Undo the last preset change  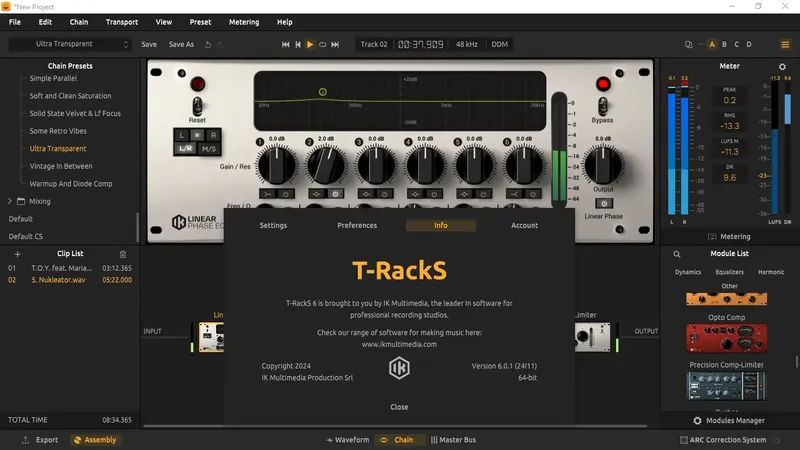(x=208, y=44)
